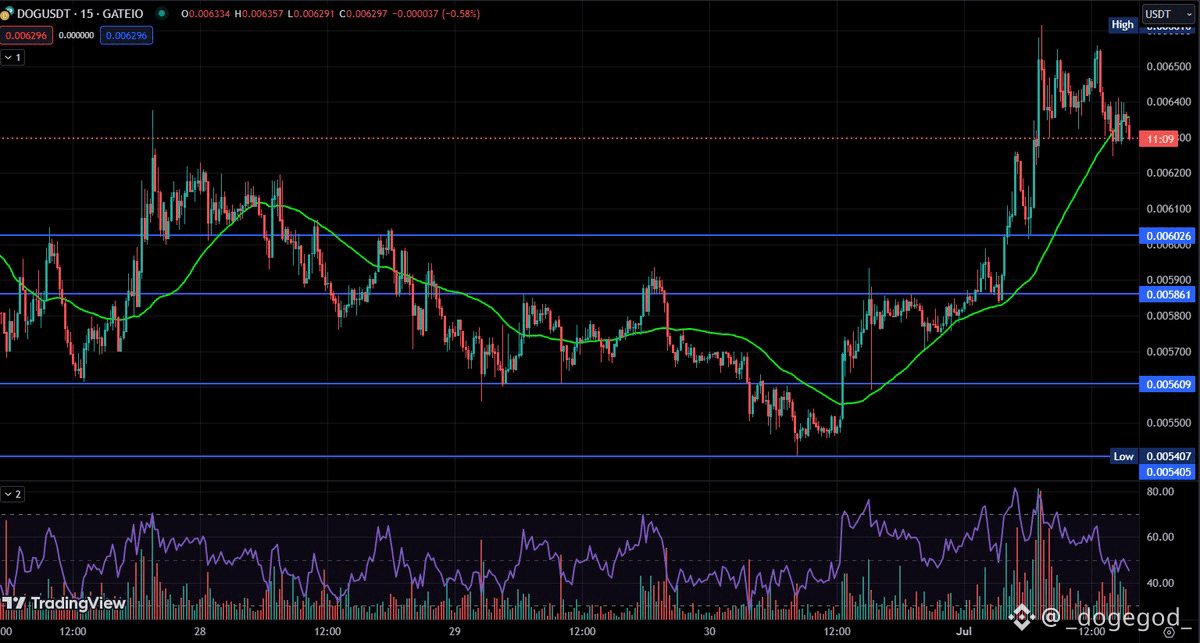The width and height of the screenshot is (1200, 643).
Task: Click the Low price label
Action: click(1124, 456)
